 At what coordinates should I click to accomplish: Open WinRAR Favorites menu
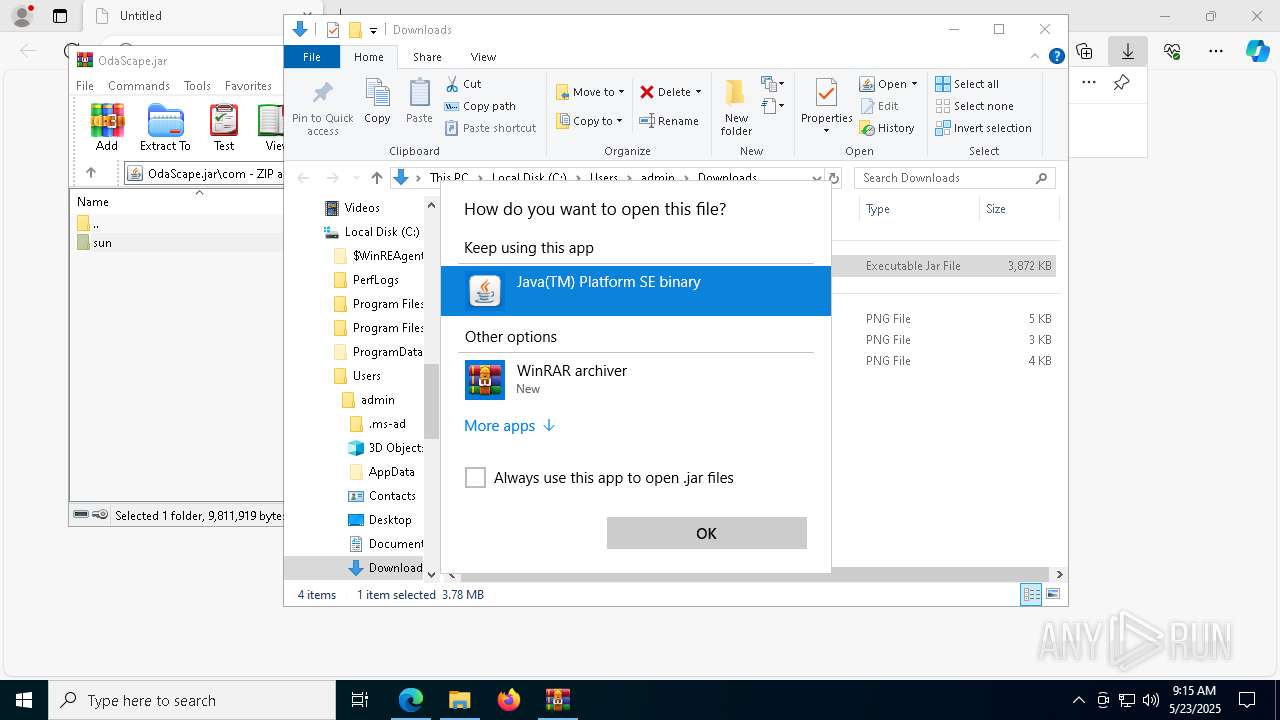(x=248, y=86)
